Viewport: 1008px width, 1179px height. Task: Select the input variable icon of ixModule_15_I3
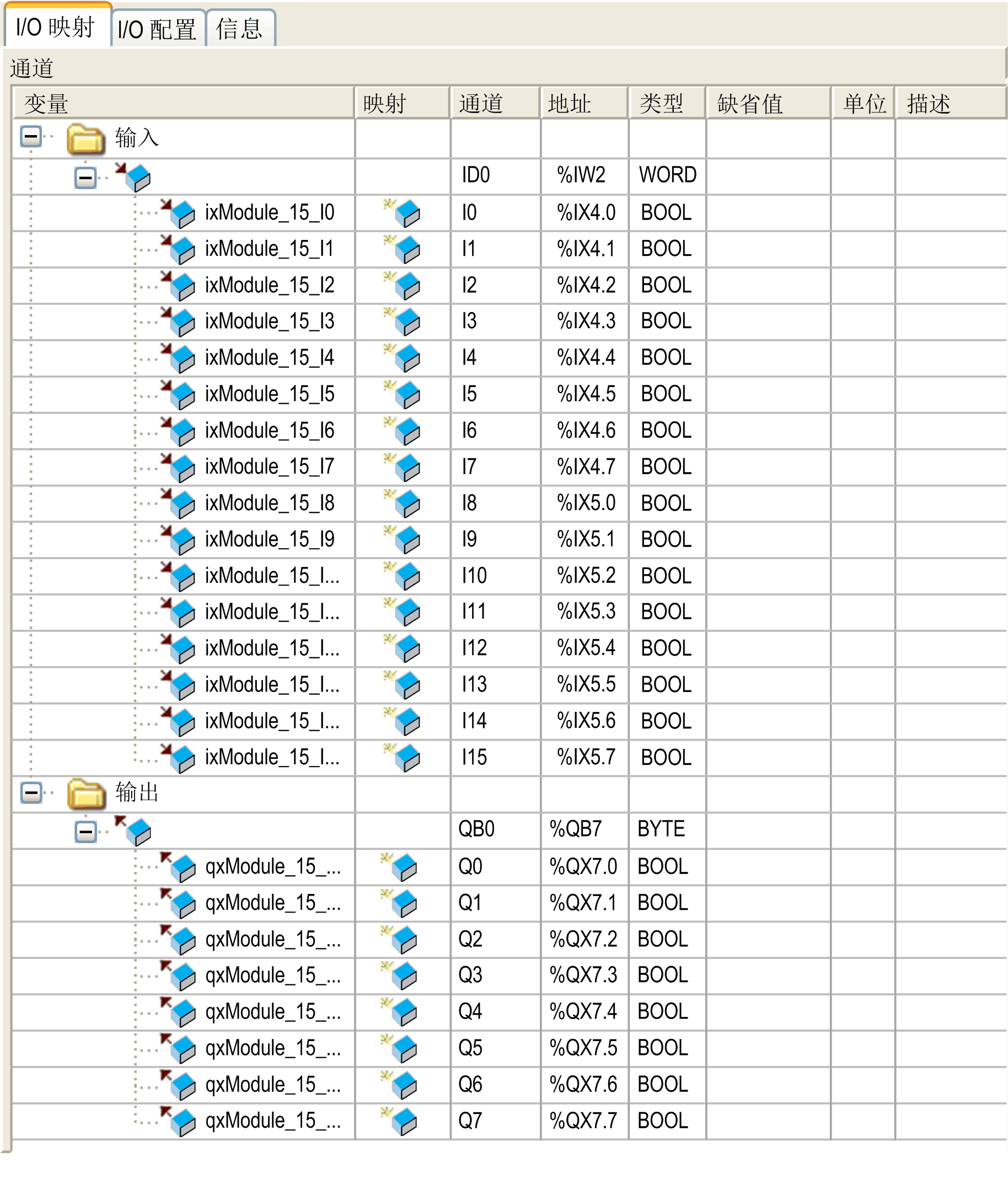coord(179,321)
